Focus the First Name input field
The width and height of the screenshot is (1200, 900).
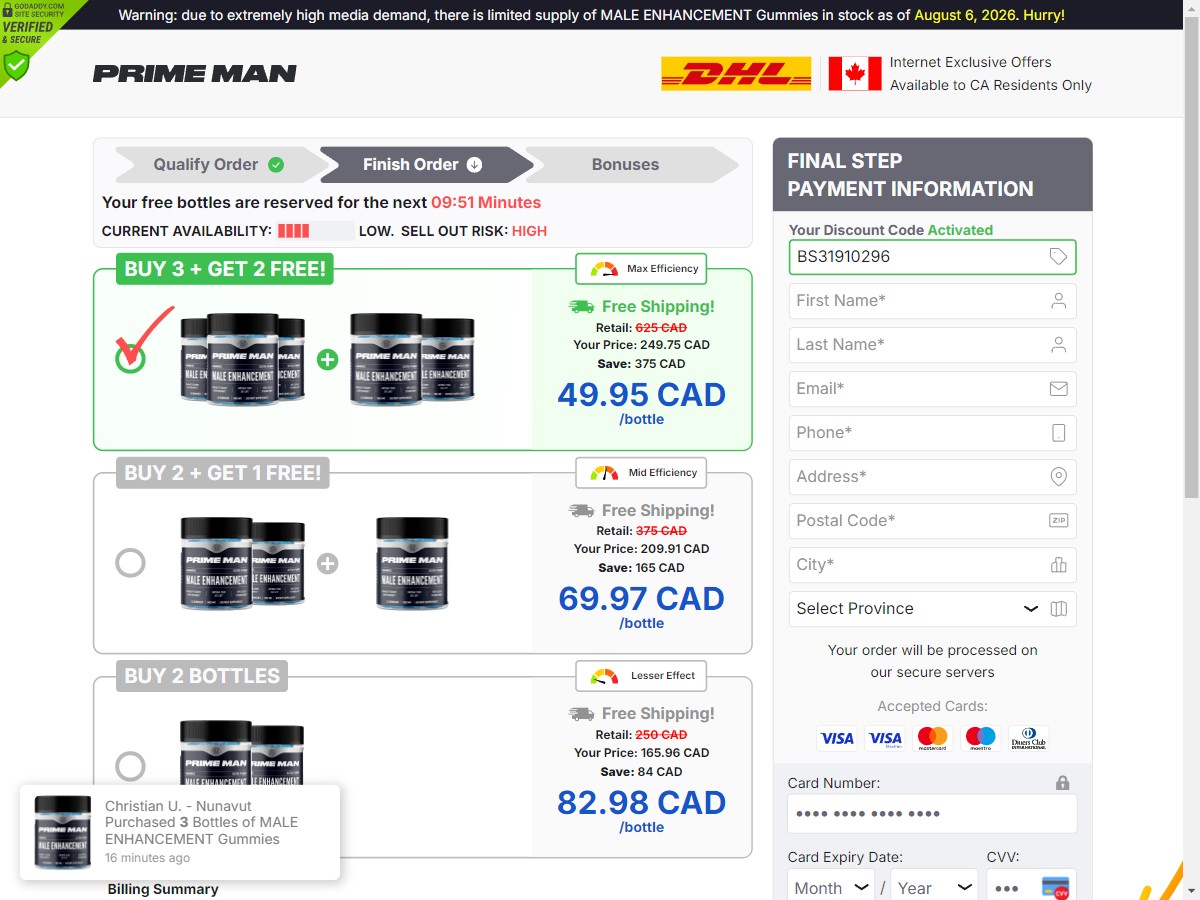coord(932,301)
